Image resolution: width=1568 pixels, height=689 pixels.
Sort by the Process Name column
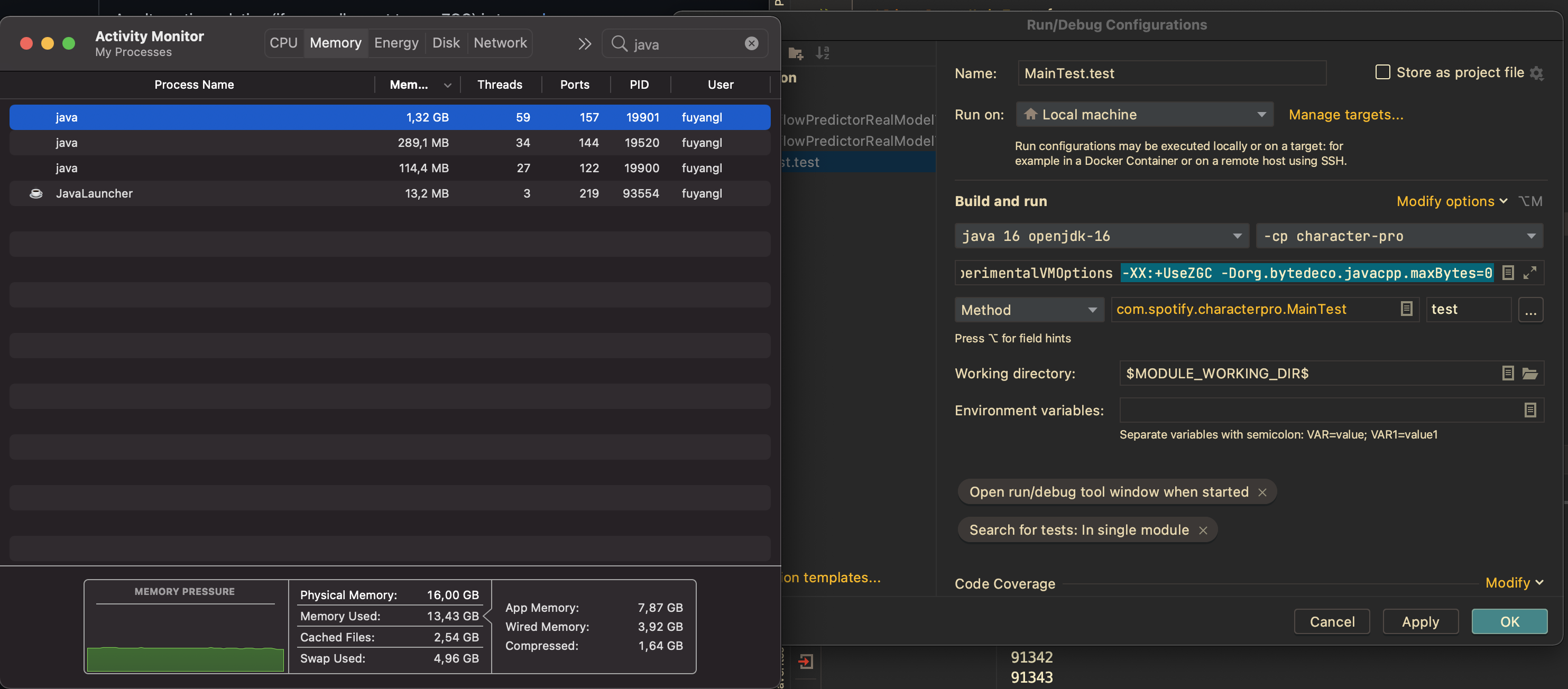[x=193, y=85]
